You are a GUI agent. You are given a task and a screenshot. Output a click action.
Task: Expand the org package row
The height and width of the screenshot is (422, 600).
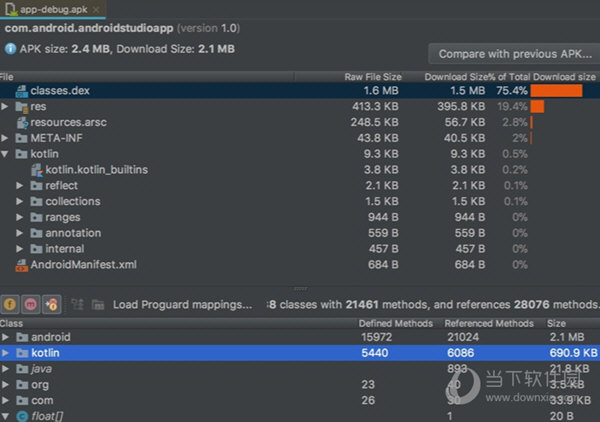5,385
